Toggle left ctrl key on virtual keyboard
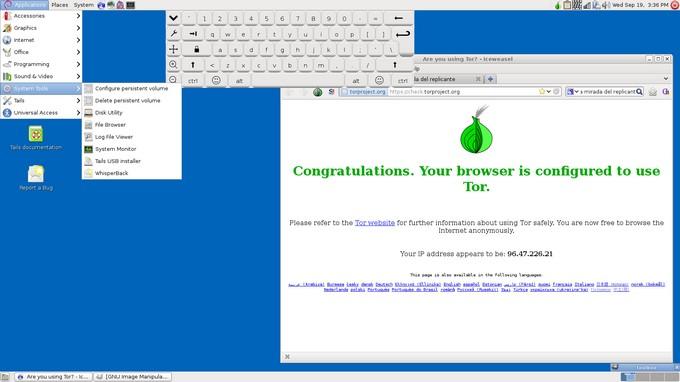Image resolution: width=680 pixels, height=382 pixels. [193, 81]
